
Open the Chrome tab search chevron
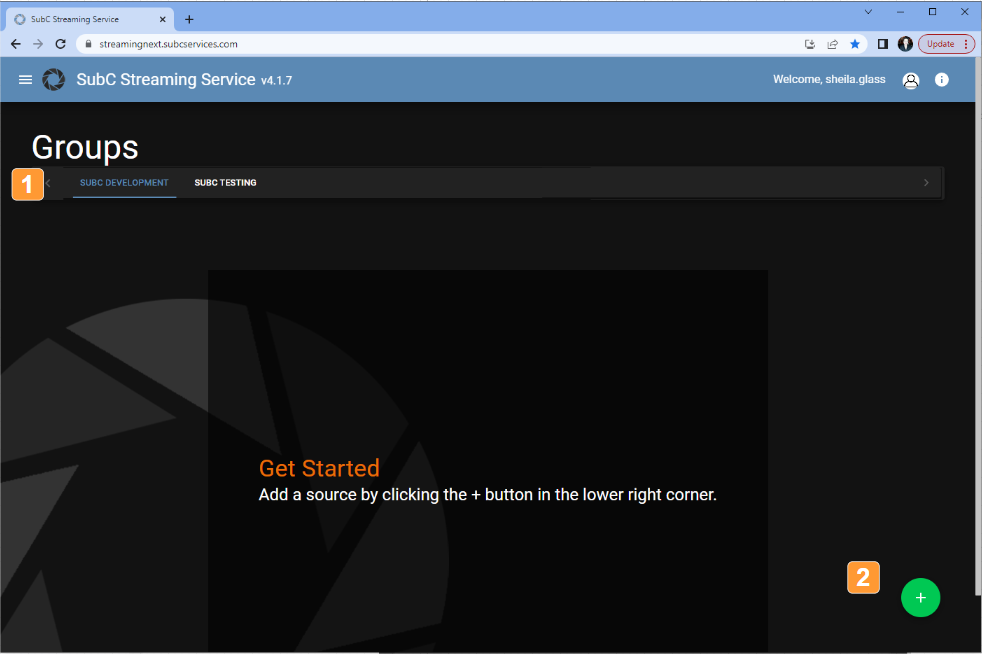(868, 11)
